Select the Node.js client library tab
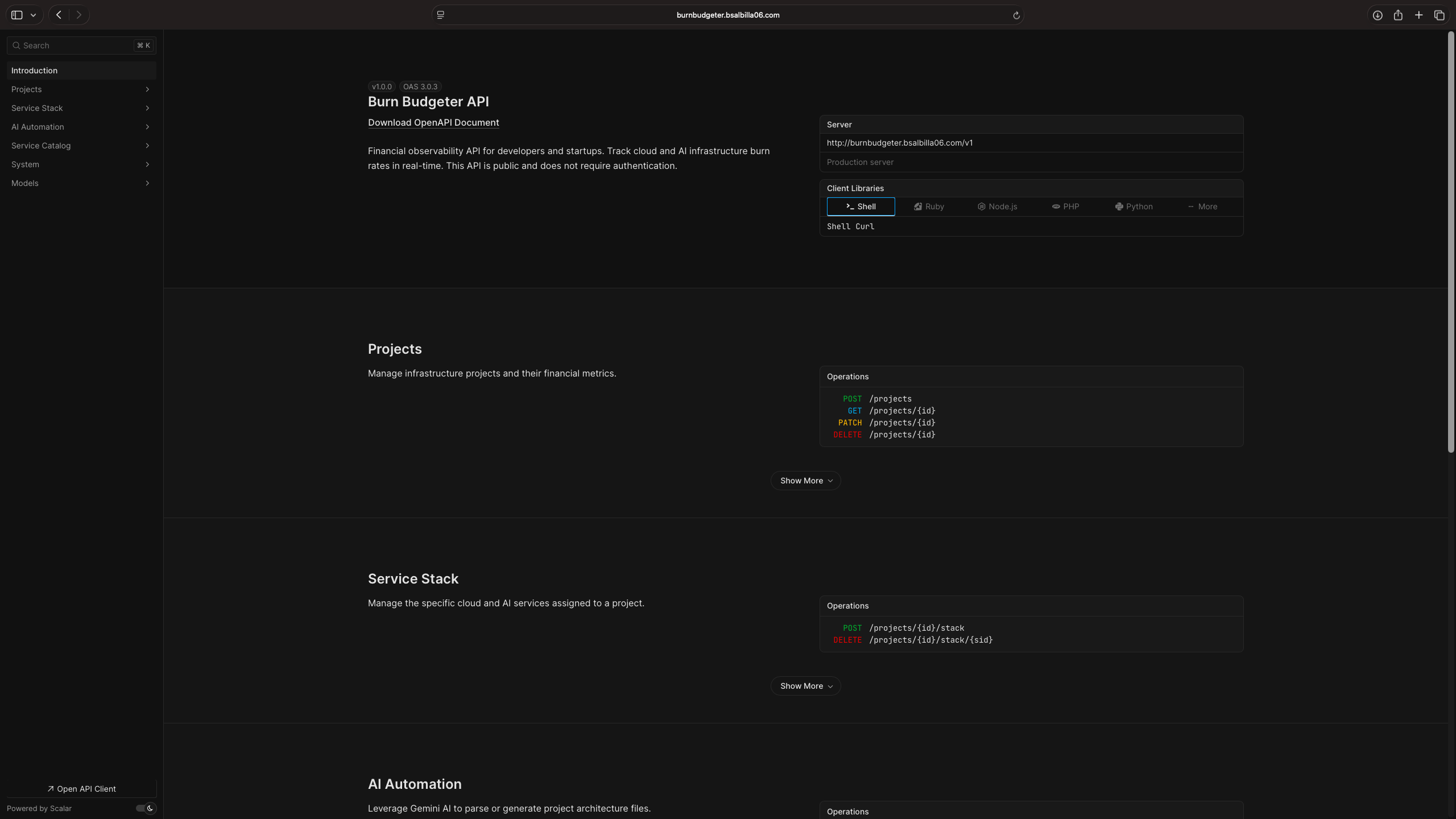This screenshot has width=1456, height=819. [997, 206]
